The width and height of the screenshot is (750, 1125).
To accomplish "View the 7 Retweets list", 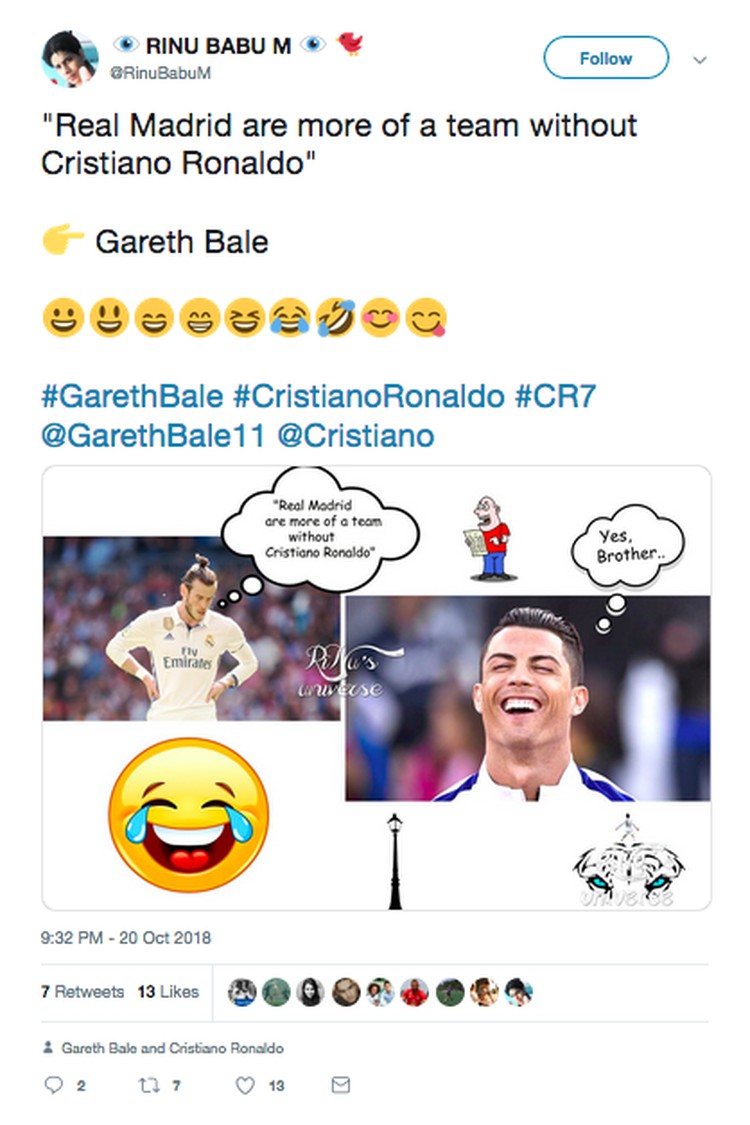I will pos(83,992).
